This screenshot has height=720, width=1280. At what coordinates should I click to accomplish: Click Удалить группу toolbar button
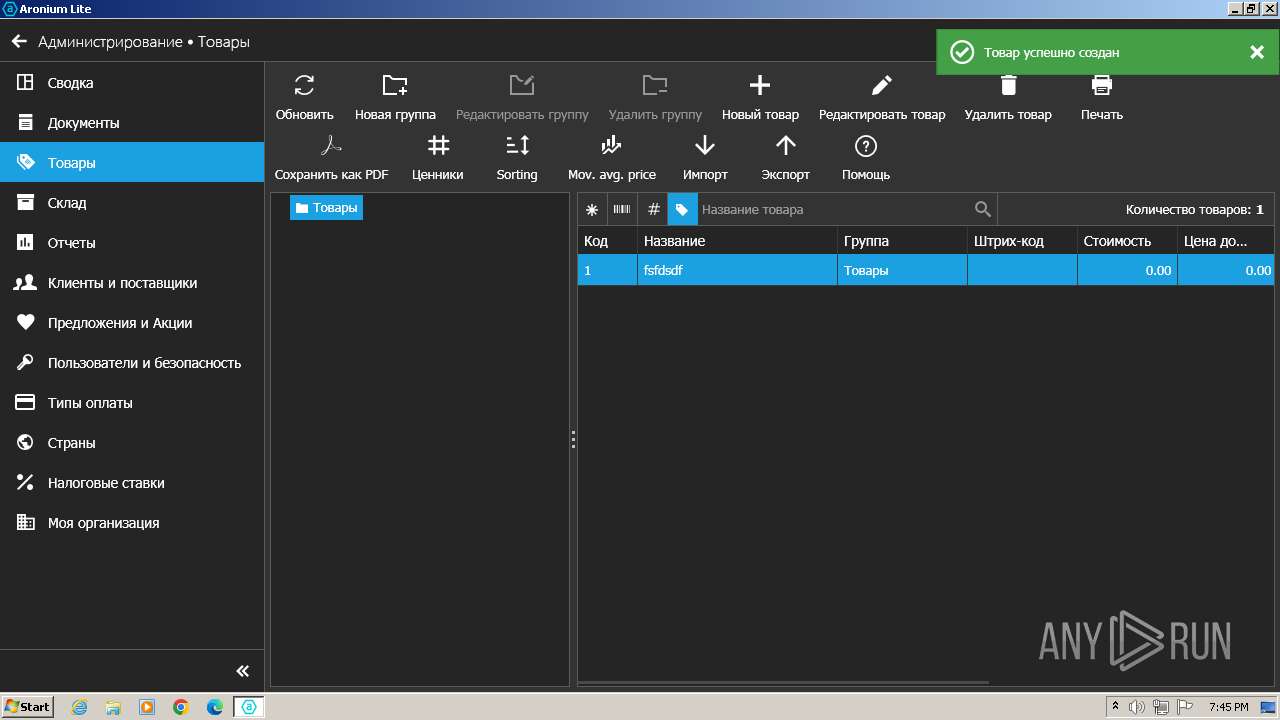click(655, 97)
